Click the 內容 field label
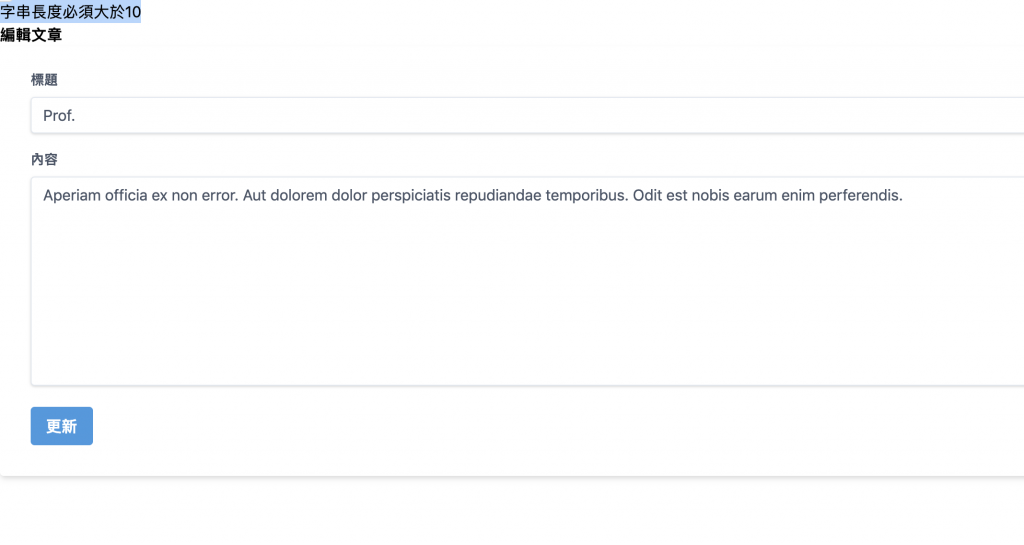1024x545 pixels. [44, 159]
